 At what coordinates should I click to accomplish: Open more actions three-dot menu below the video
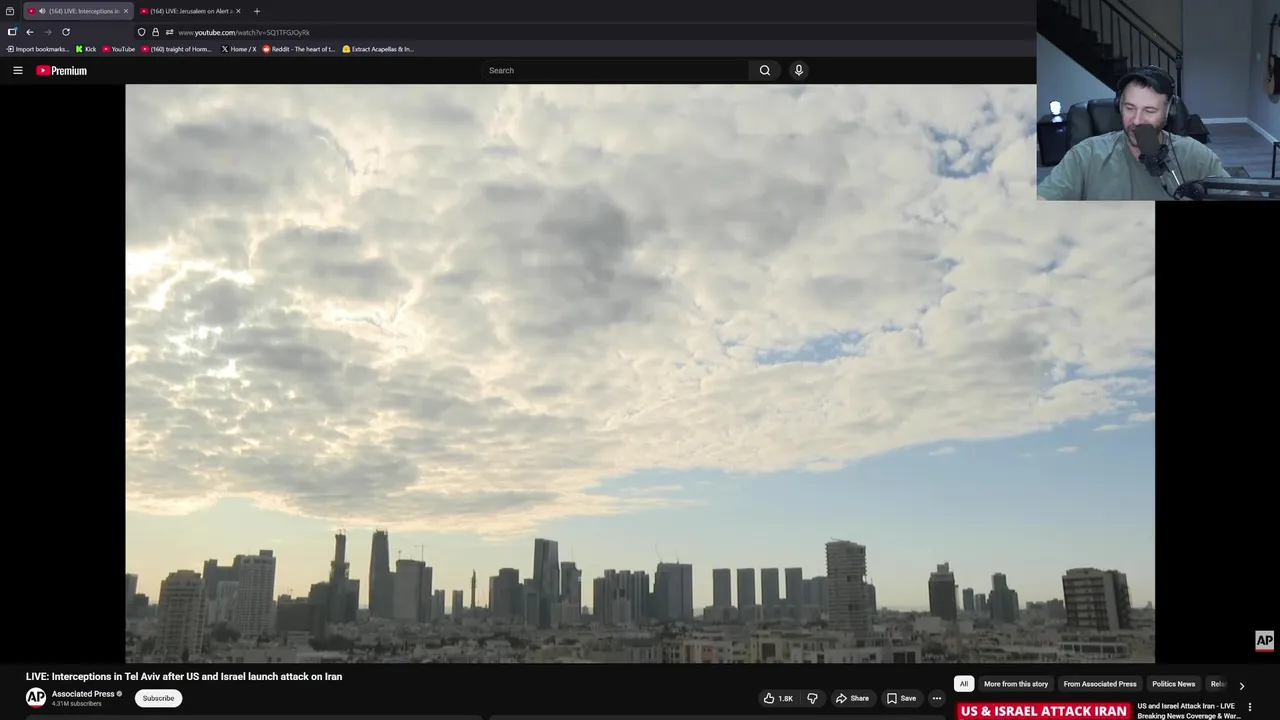coord(937,698)
